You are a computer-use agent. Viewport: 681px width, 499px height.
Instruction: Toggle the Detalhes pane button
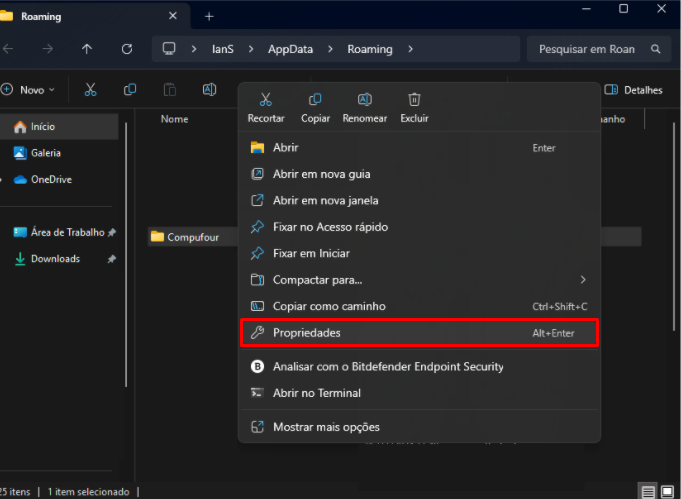(634, 90)
